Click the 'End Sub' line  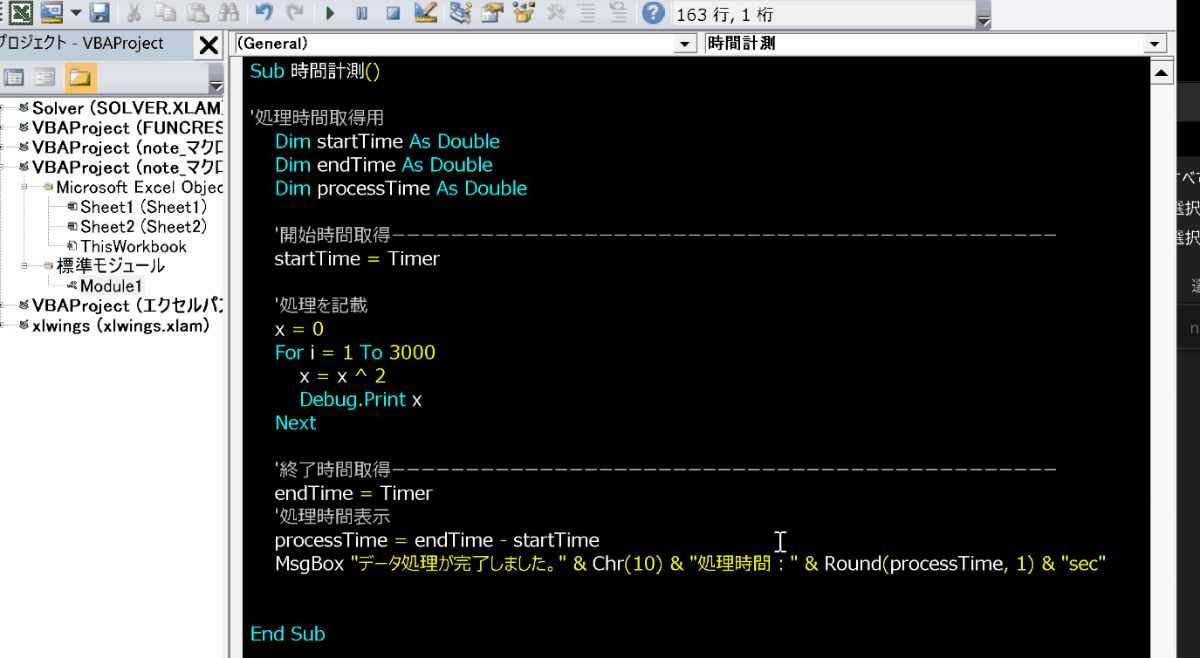coord(287,634)
